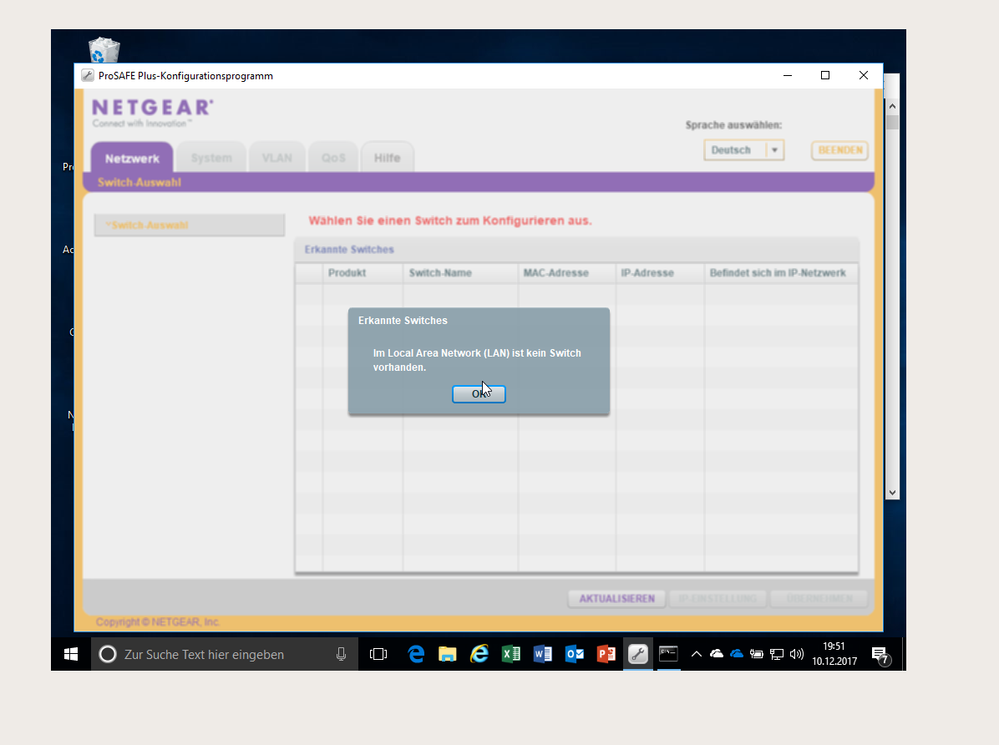The image size is (999, 745).
Task: Click OK in the Erkannte Switches dialog
Action: click(478, 394)
